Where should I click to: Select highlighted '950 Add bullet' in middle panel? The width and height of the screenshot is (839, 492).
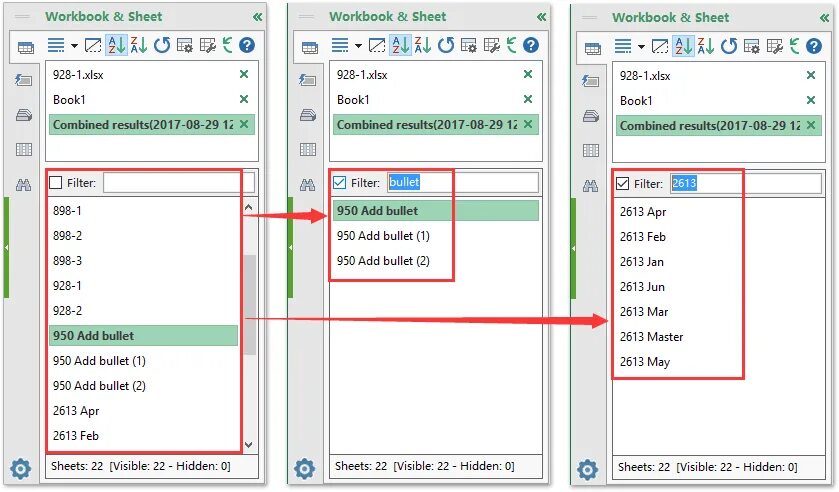point(436,210)
